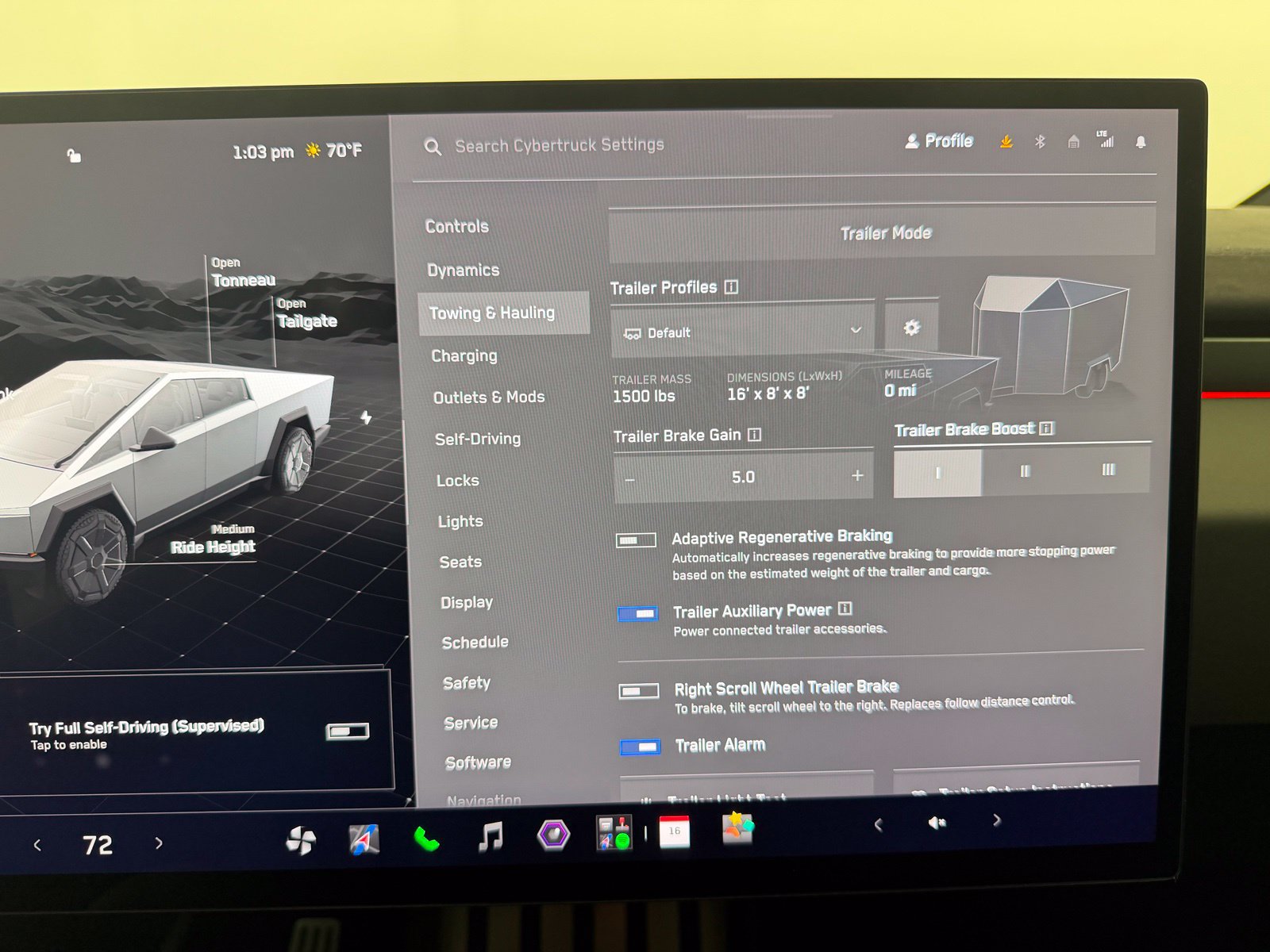Open the Self-Driving settings menu

478,438
